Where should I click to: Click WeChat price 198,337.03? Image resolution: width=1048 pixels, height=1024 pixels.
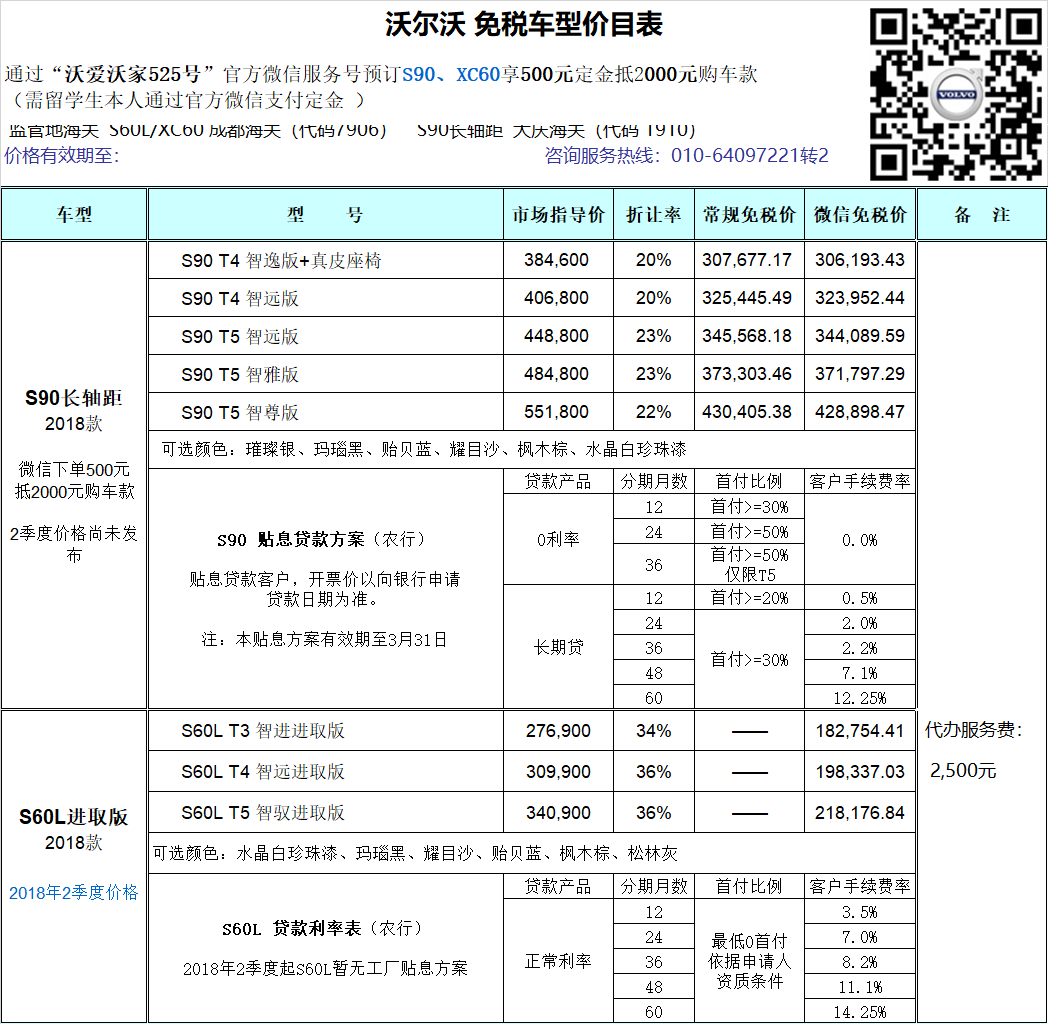tap(860, 772)
